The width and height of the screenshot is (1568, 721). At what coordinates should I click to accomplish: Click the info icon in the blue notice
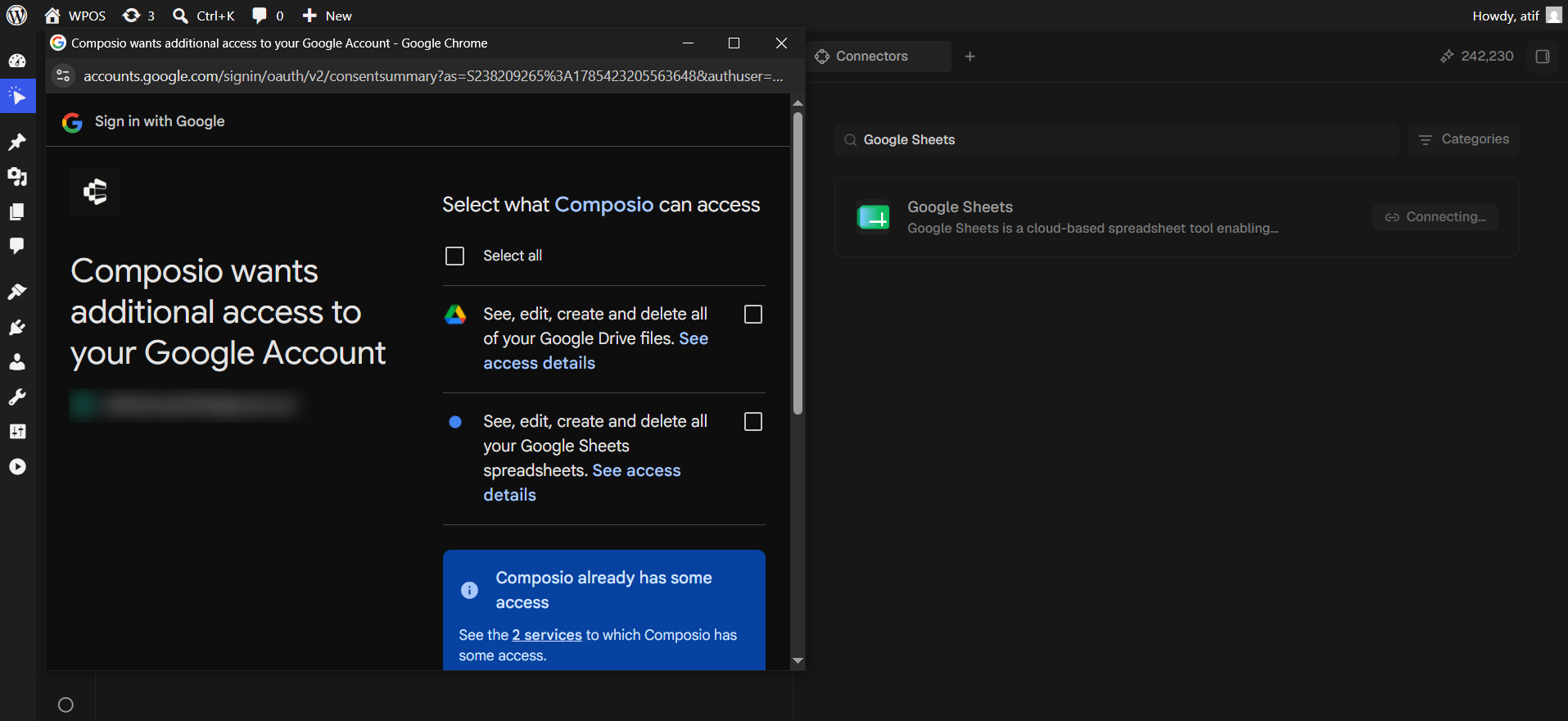point(469,590)
